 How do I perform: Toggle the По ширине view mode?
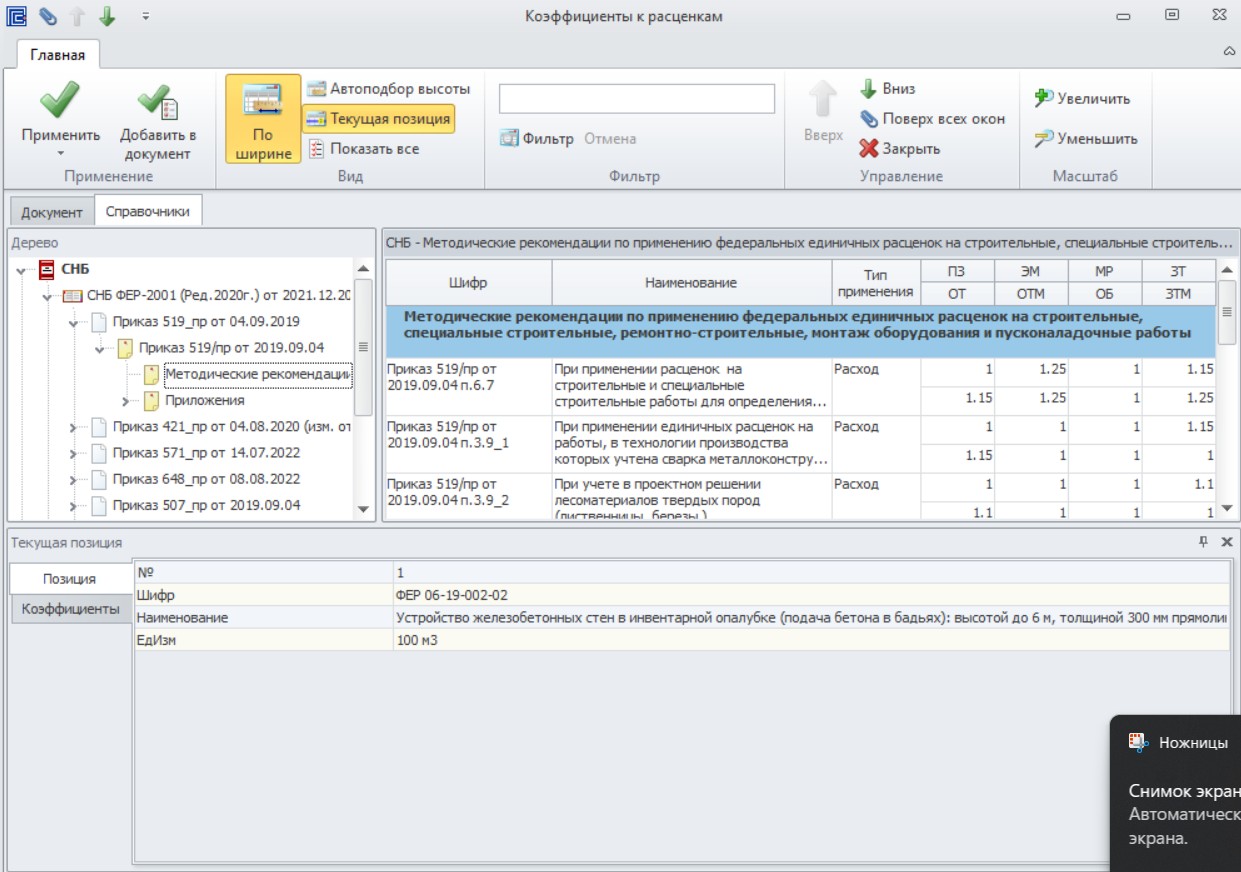pyautogui.click(x=263, y=118)
